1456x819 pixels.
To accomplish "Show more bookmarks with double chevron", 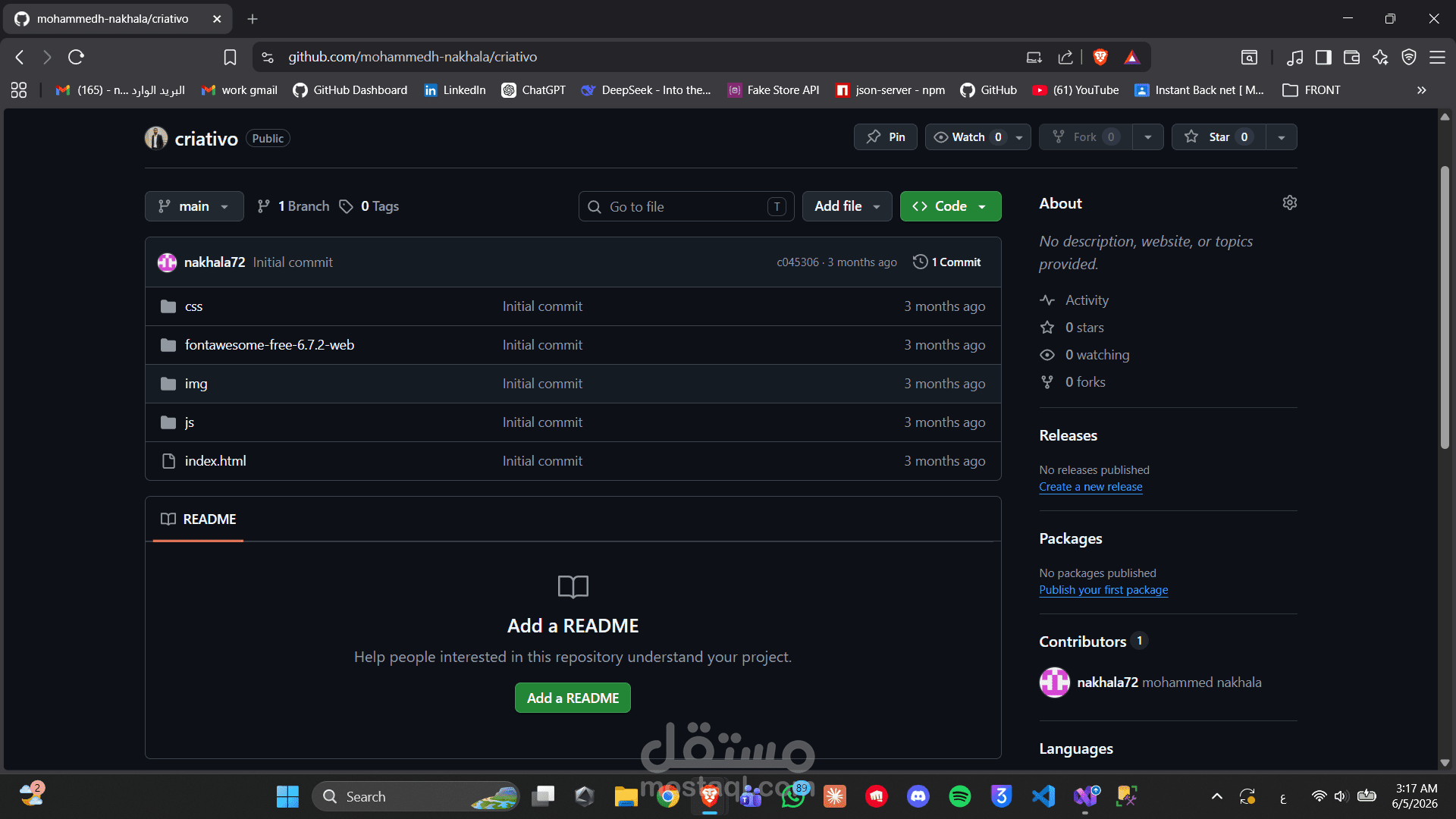I will (1421, 90).
